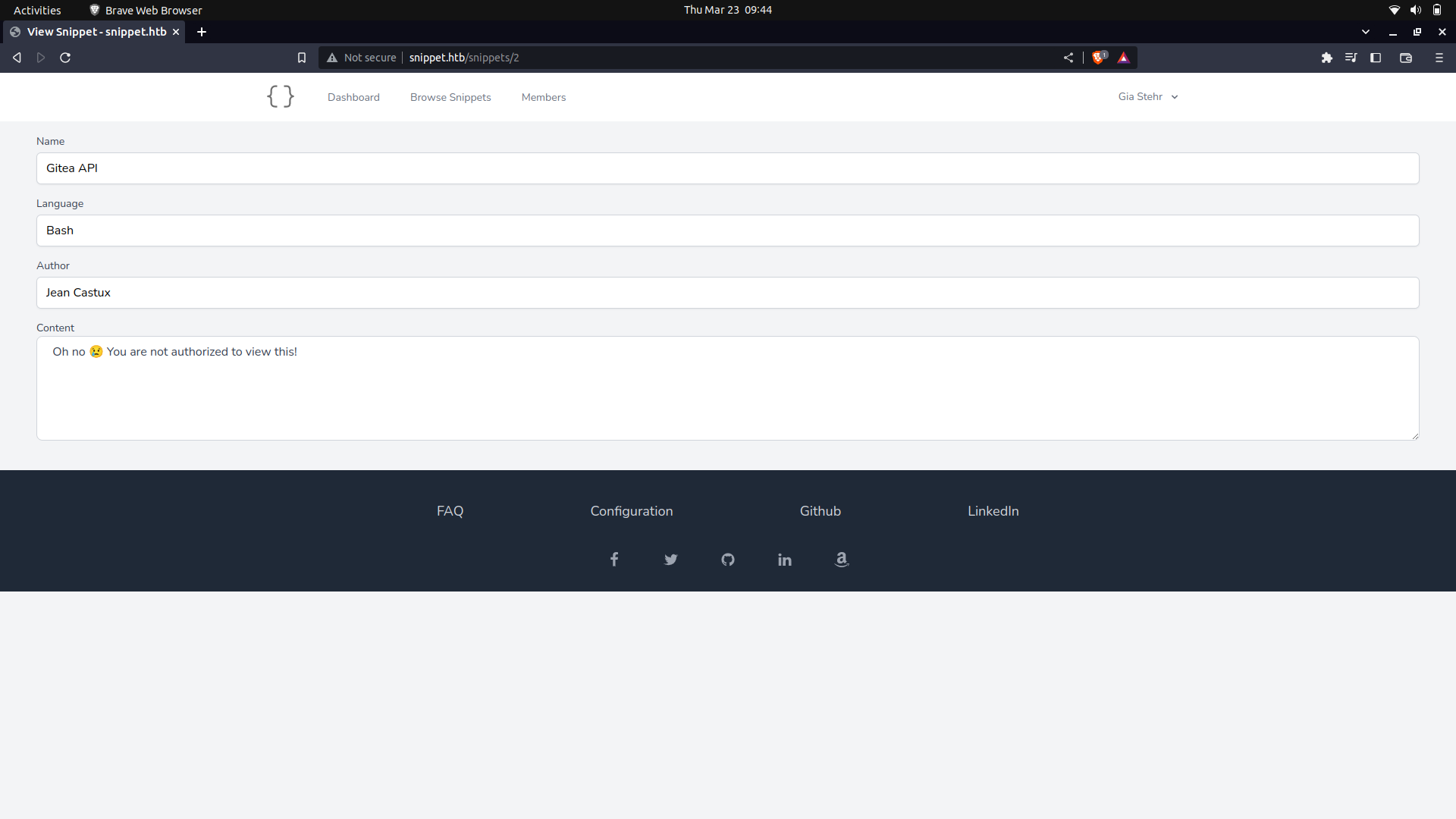Open the tab search dropdown

[x=1365, y=32]
